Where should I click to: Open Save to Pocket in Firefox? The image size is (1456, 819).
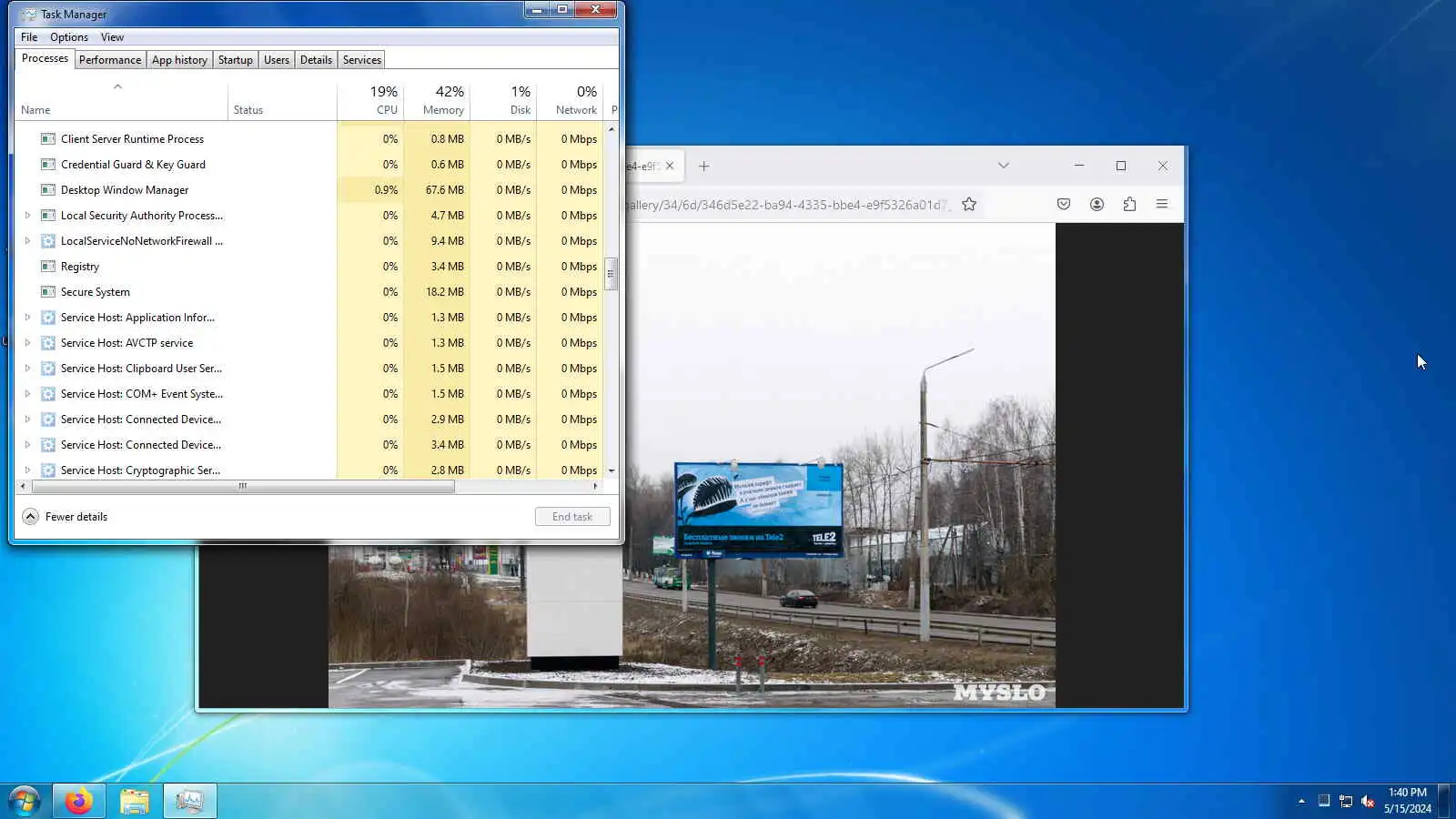(1064, 205)
